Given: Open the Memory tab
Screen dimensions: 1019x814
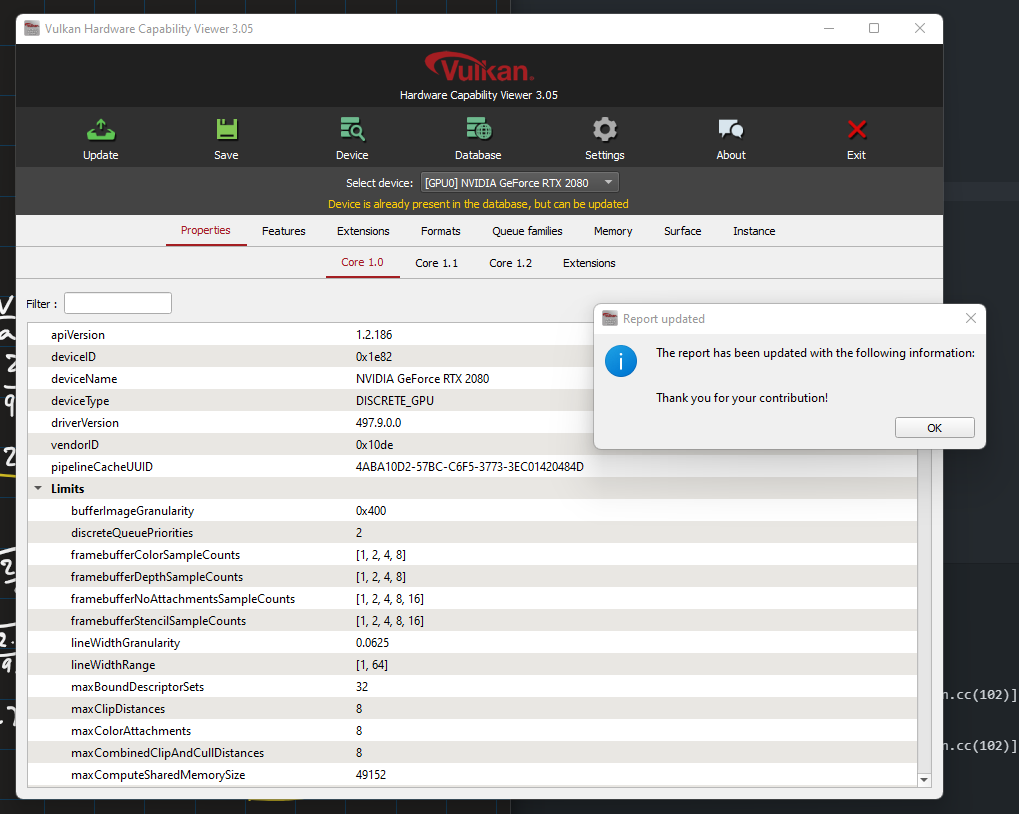Looking at the screenshot, I should click(612, 231).
